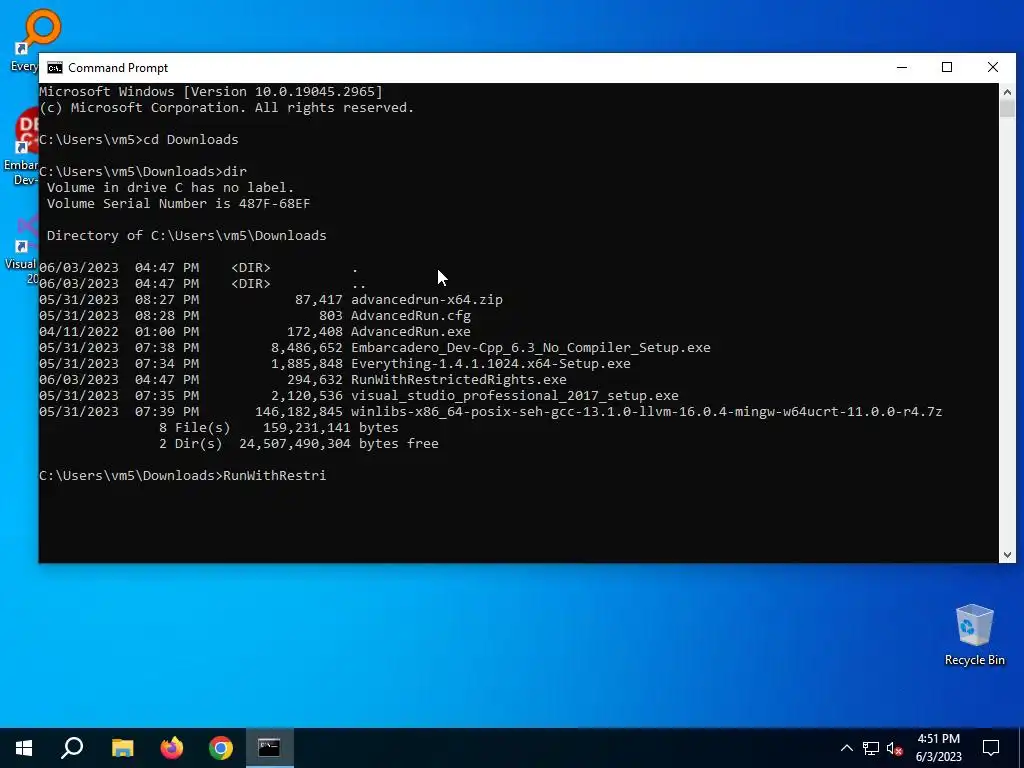This screenshot has height=768, width=1024.
Task: Show hidden system tray icons
Action: pyautogui.click(x=846, y=748)
